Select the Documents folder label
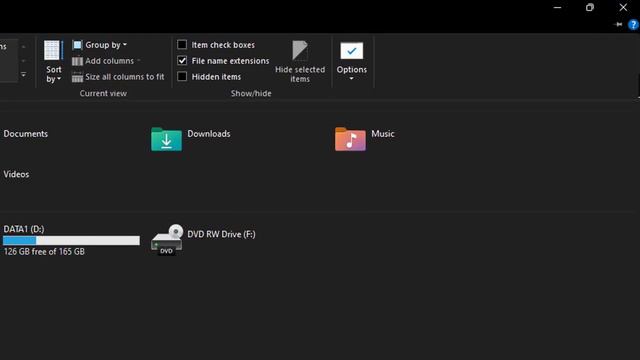 [26, 134]
